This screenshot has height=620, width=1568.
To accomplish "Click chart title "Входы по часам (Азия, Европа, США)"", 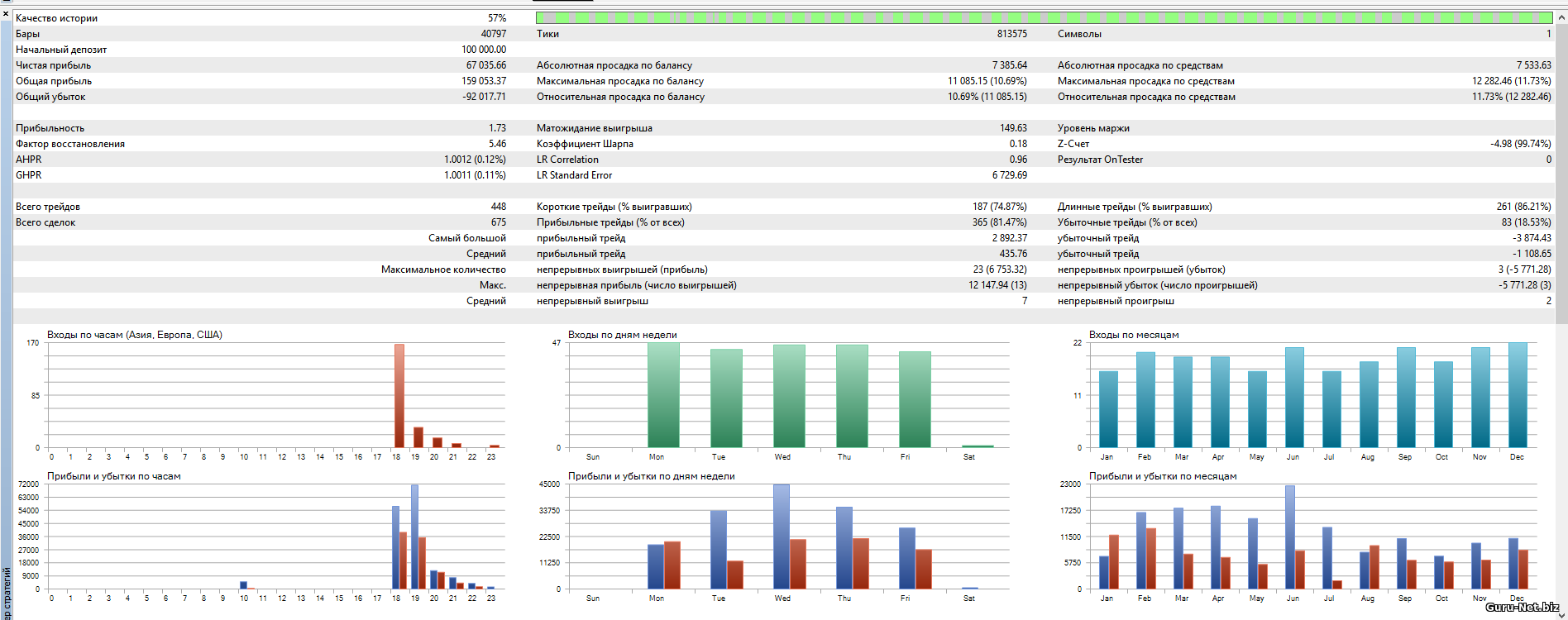I will [135, 335].
